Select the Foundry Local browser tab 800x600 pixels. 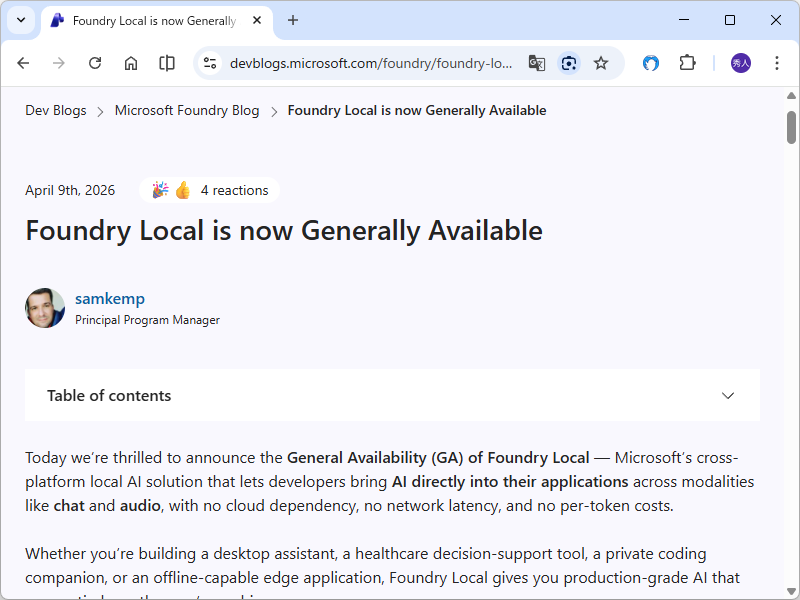150,20
